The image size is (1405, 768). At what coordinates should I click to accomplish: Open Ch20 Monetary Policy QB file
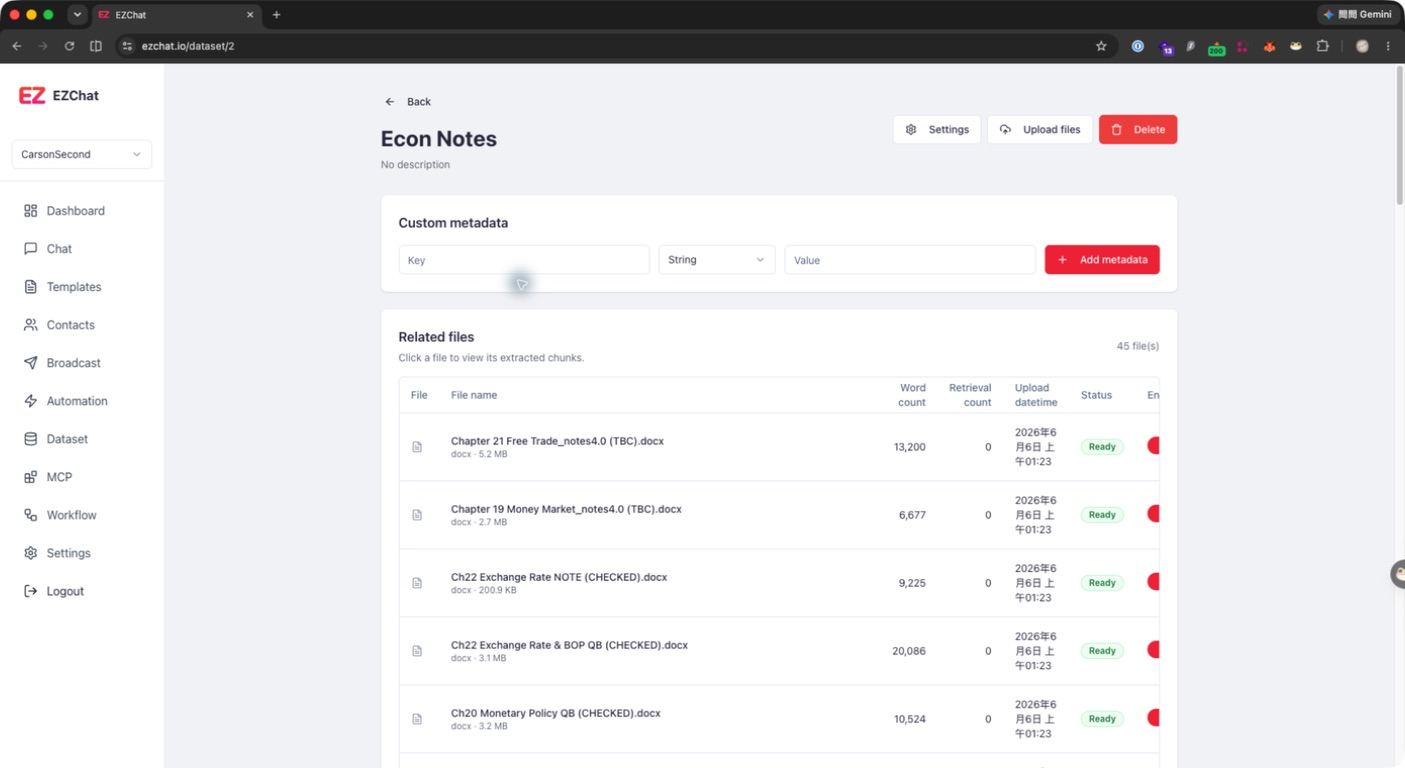pos(556,713)
